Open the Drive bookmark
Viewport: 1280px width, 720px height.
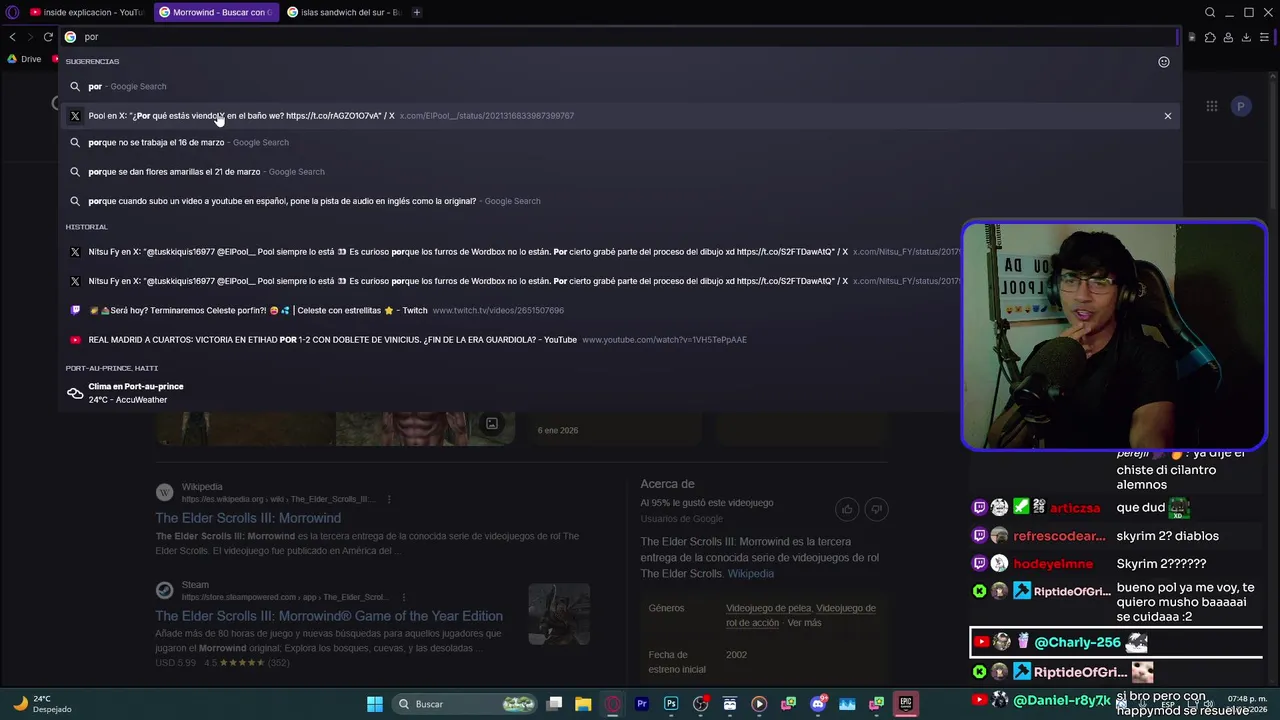[24, 59]
